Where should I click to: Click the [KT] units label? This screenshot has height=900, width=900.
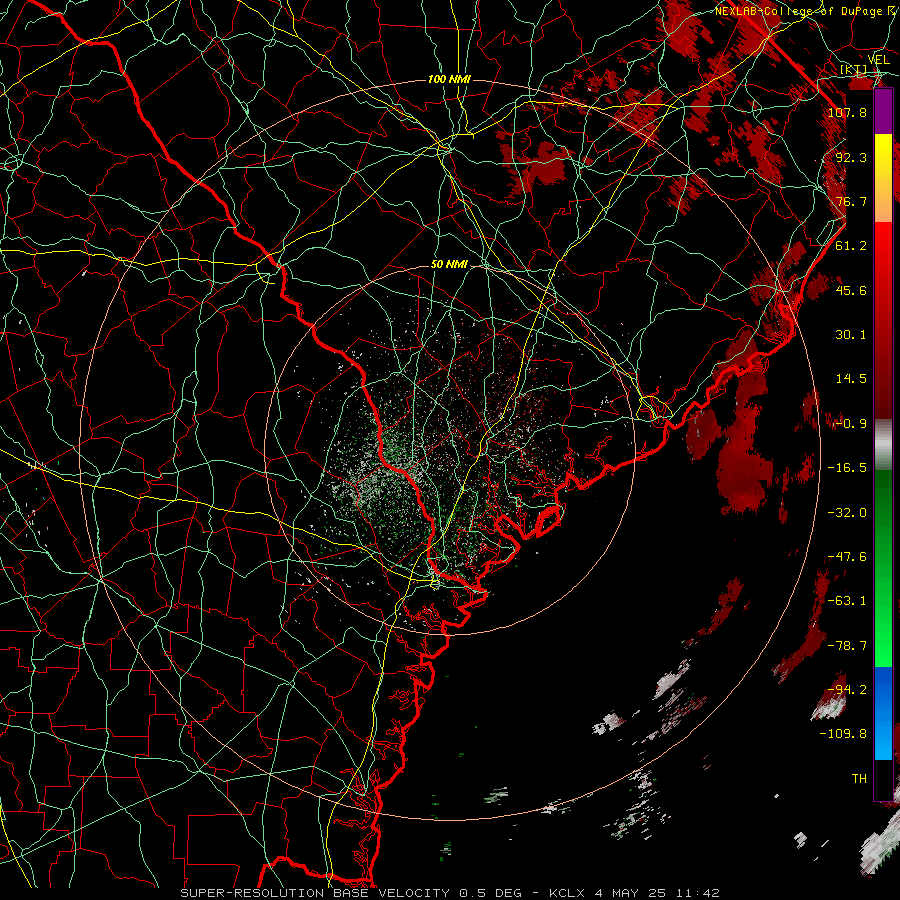[x=854, y=70]
